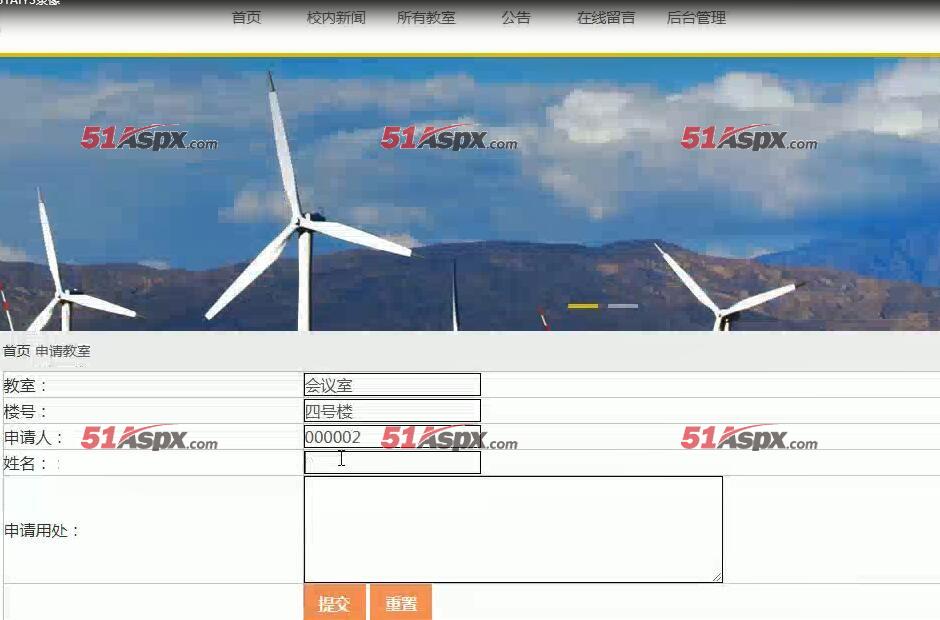The image size is (940, 620).
Task: Clear the form with 重置 button
Action: point(401,603)
